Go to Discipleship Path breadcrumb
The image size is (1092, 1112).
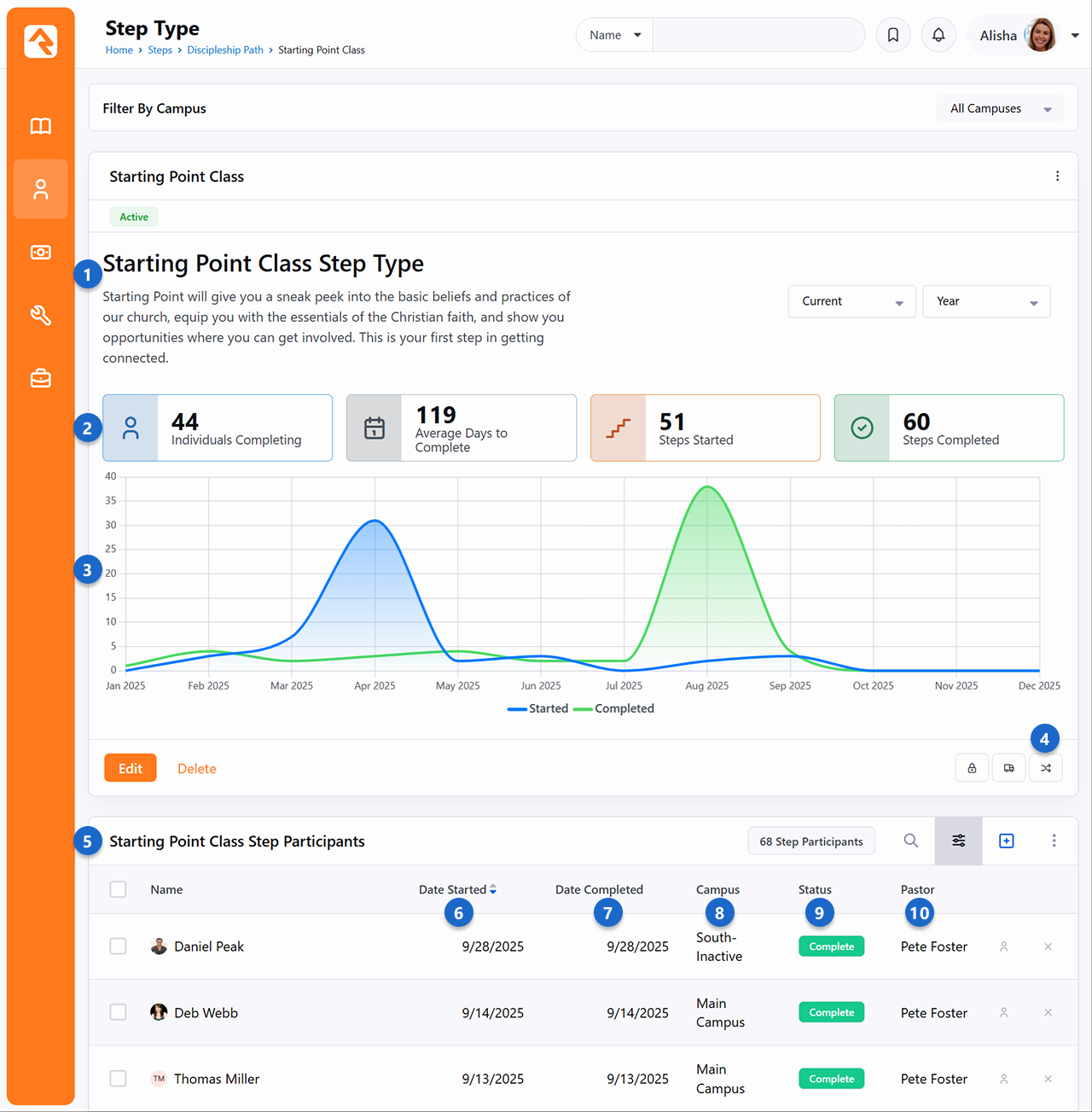pos(225,50)
